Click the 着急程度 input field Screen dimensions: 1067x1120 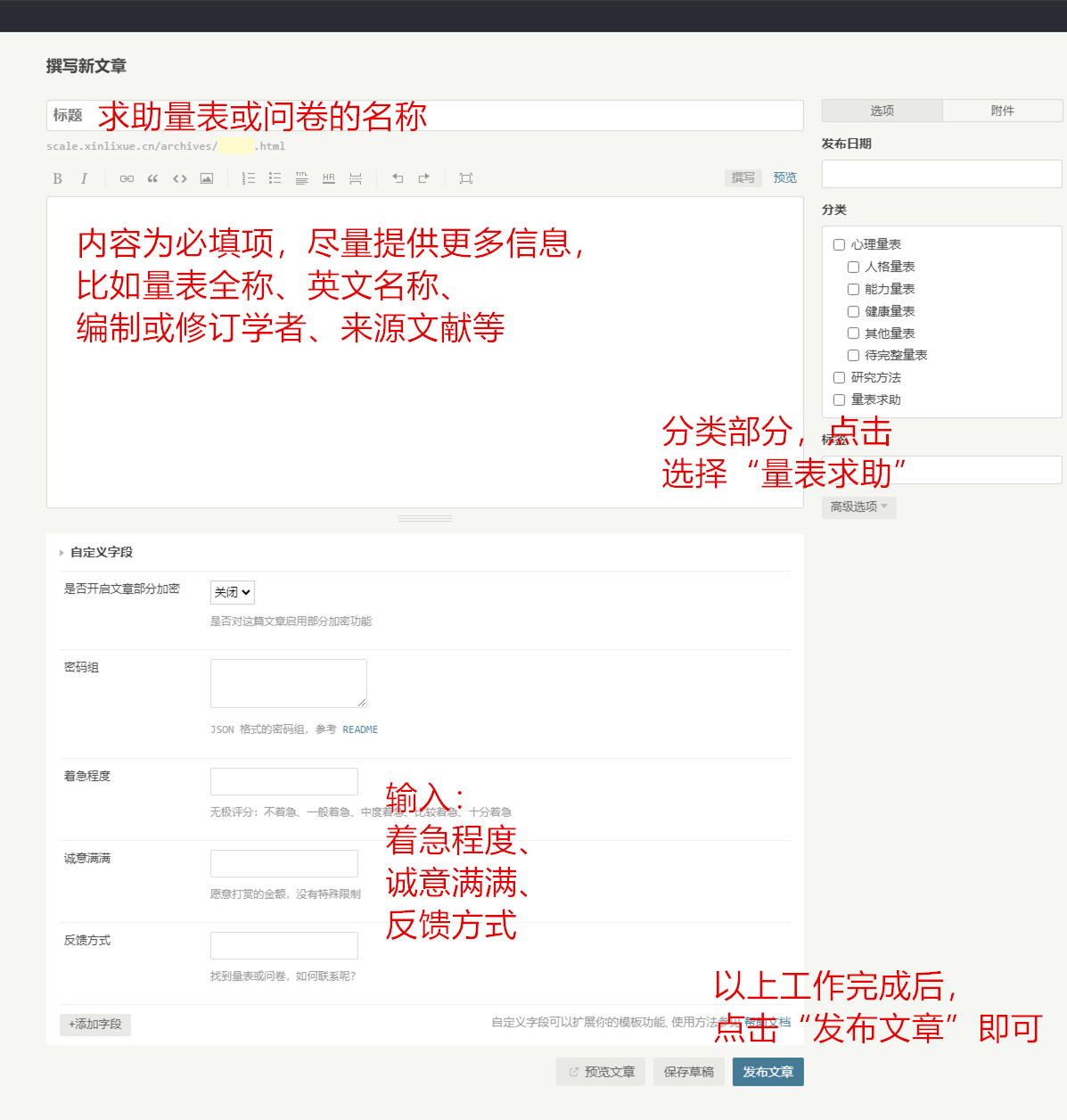coord(283,781)
